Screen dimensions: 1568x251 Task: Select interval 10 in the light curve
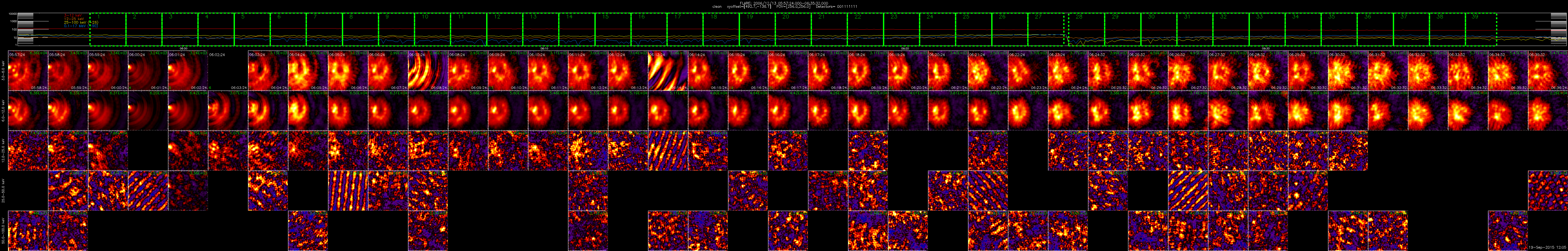click(x=433, y=29)
